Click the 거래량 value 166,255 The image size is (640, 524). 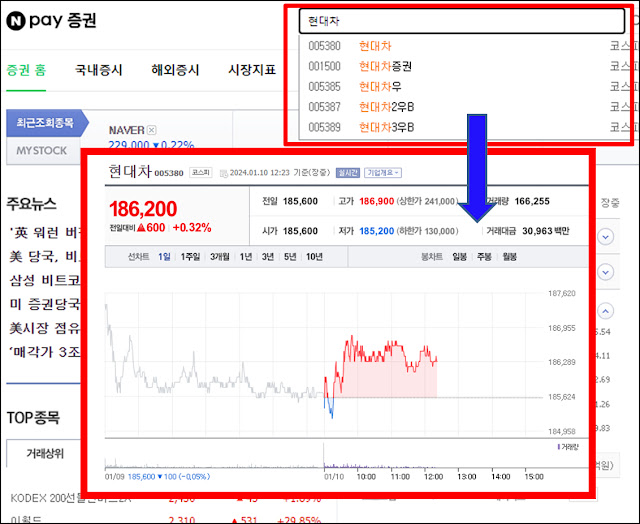click(532, 201)
